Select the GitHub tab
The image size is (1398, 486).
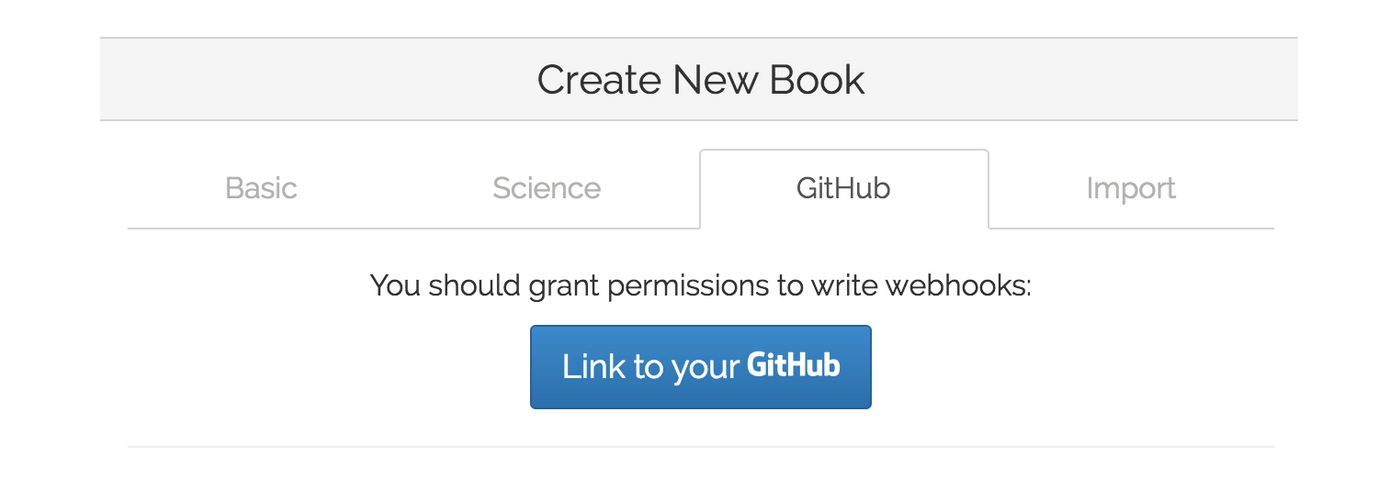(843, 189)
